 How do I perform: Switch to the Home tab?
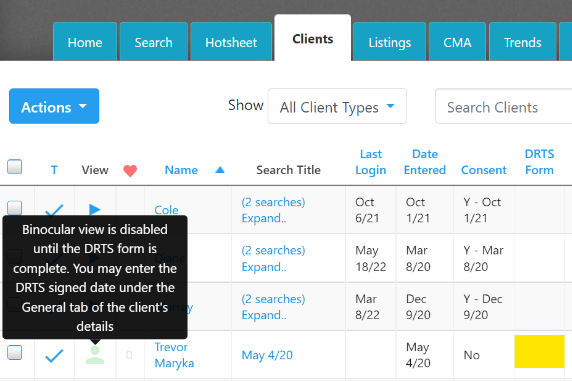coord(85,42)
